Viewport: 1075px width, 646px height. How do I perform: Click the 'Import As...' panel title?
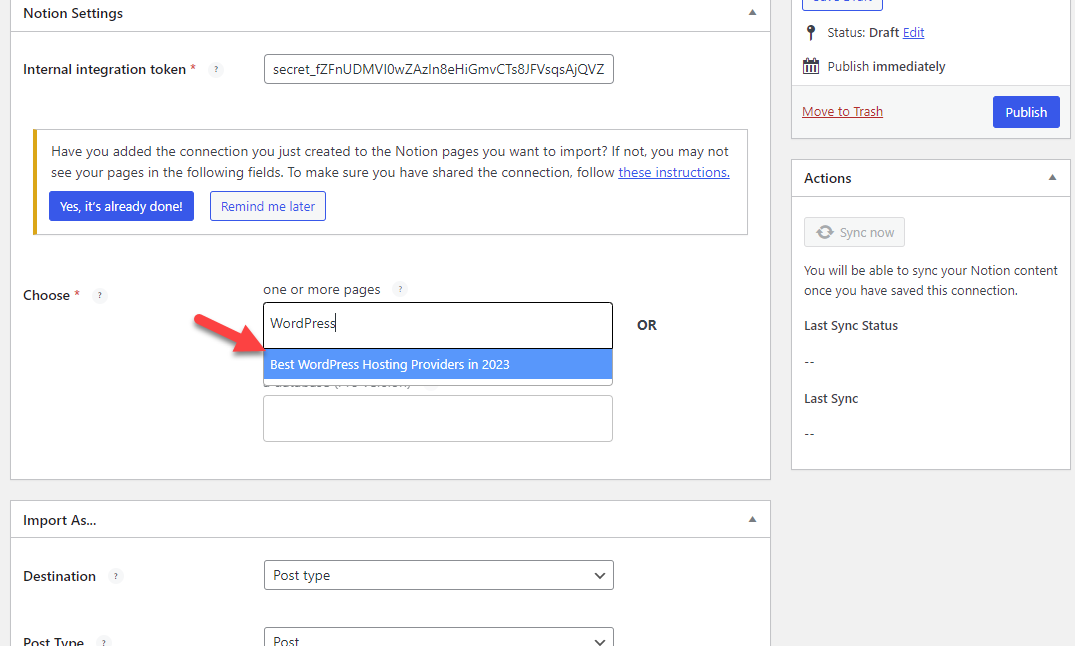pos(60,520)
